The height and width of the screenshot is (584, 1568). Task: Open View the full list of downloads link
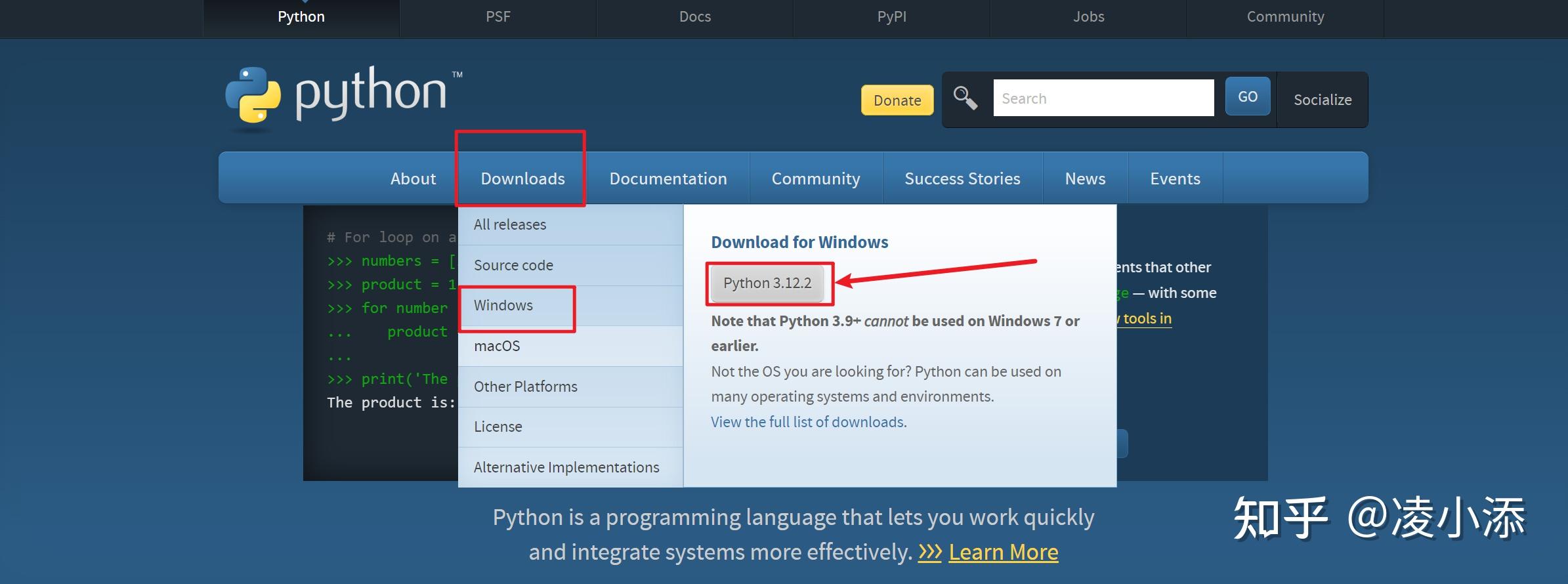tap(809, 422)
